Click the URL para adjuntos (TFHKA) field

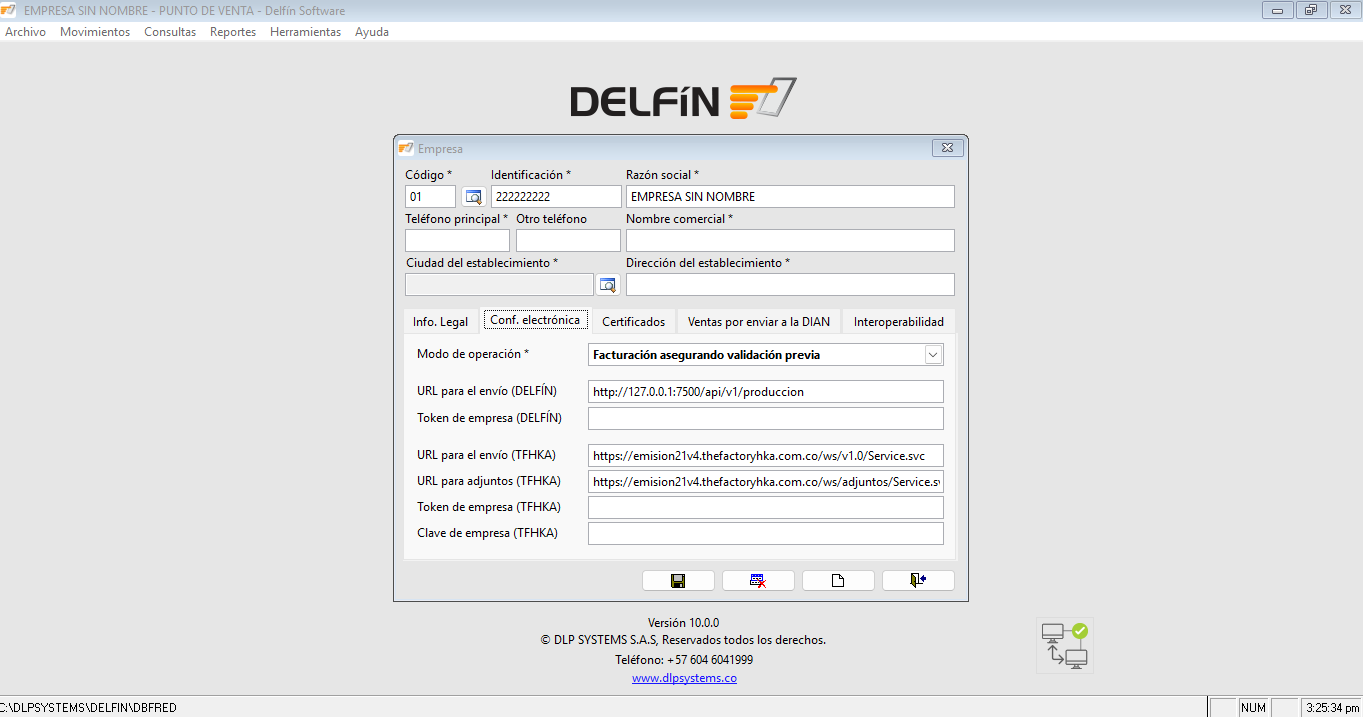coord(766,482)
